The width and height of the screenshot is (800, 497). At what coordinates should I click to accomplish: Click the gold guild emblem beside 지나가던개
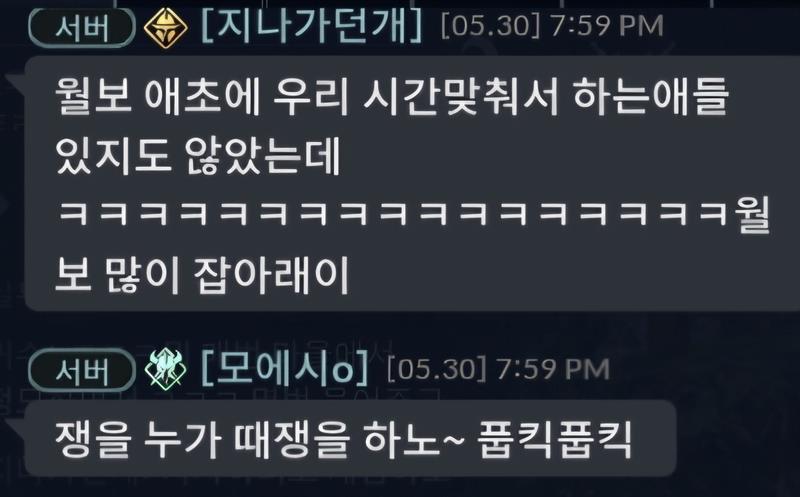tap(166, 29)
